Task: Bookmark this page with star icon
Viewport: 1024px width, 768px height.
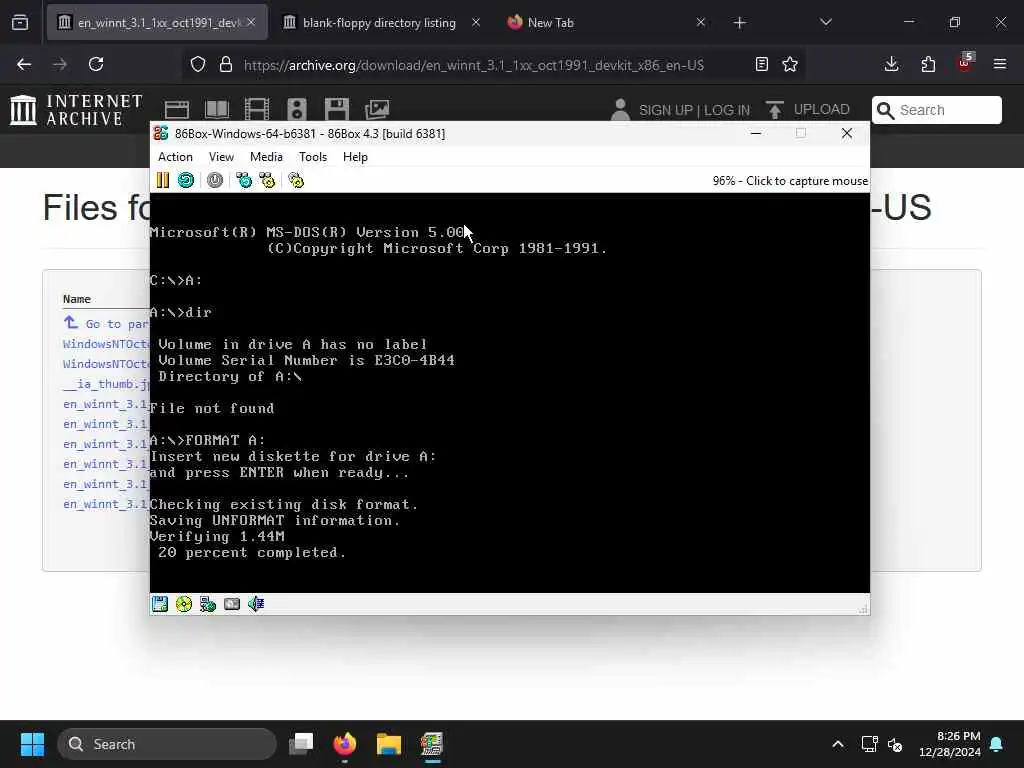Action: 790,64
